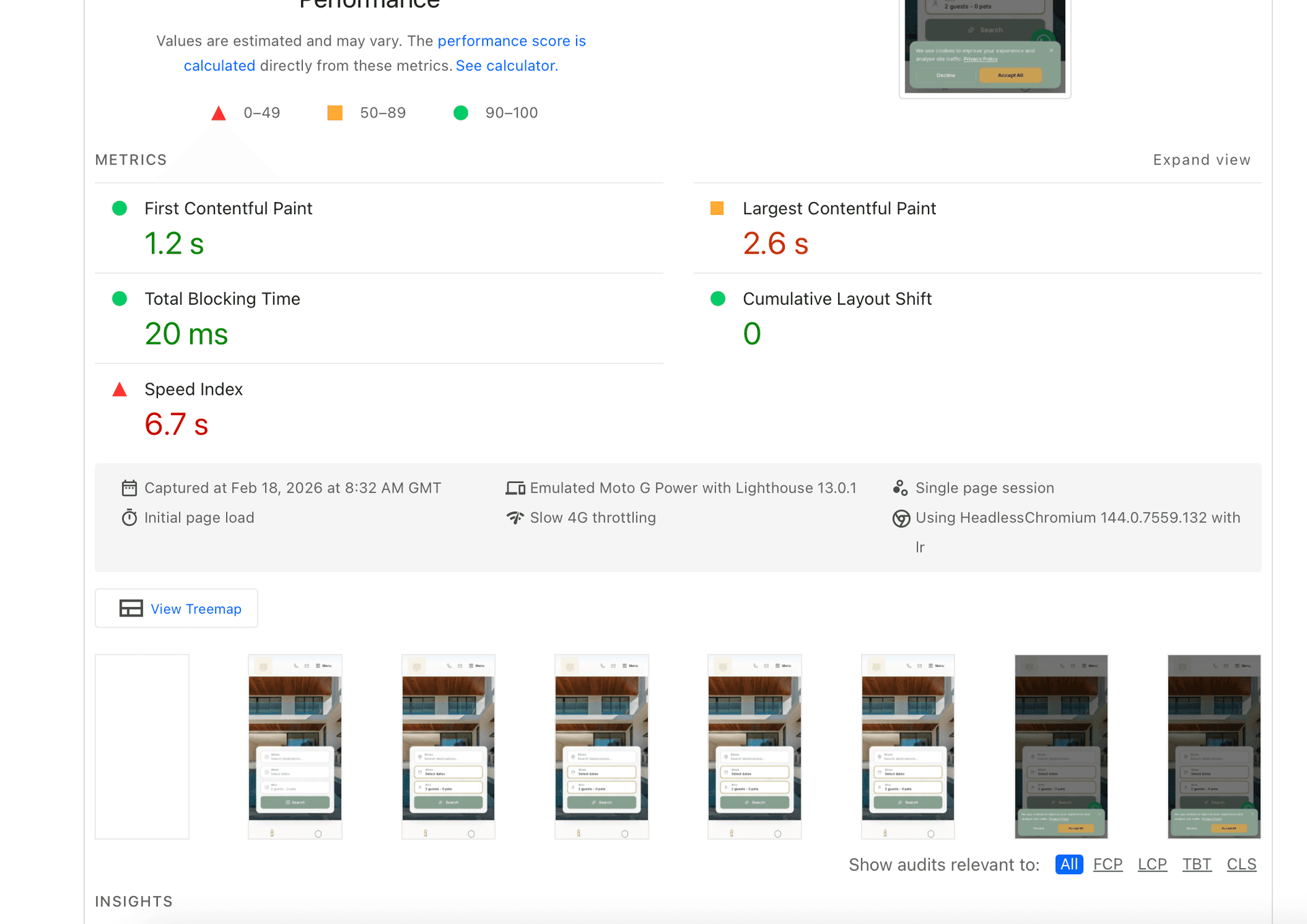Click the Slow 4G throttling signal icon
1307x924 pixels.
(x=515, y=518)
